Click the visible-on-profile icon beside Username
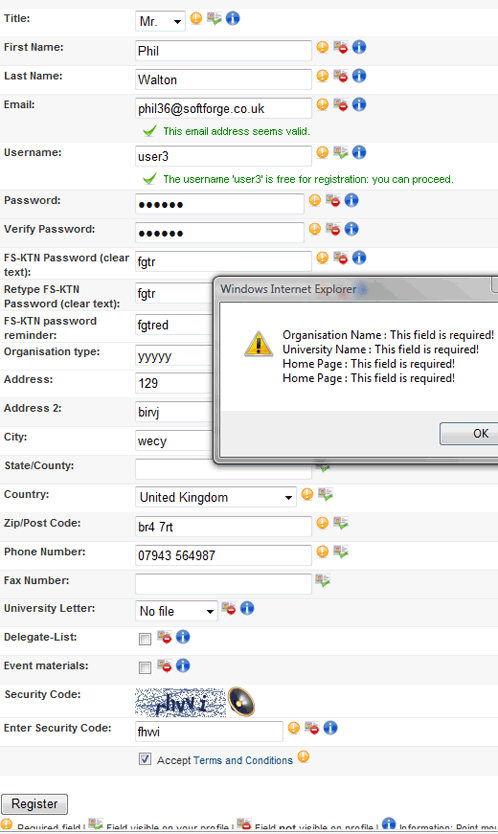This screenshot has height=834, width=498. tap(341, 152)
